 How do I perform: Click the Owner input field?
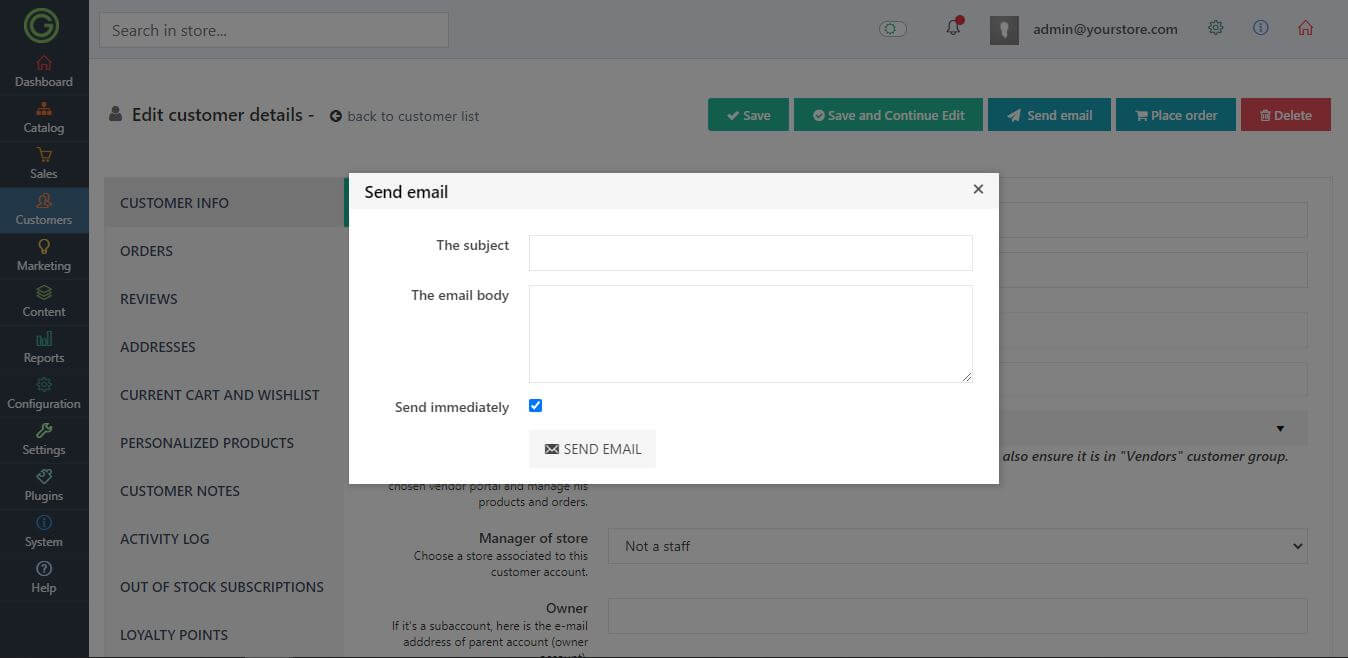[958, 616]
